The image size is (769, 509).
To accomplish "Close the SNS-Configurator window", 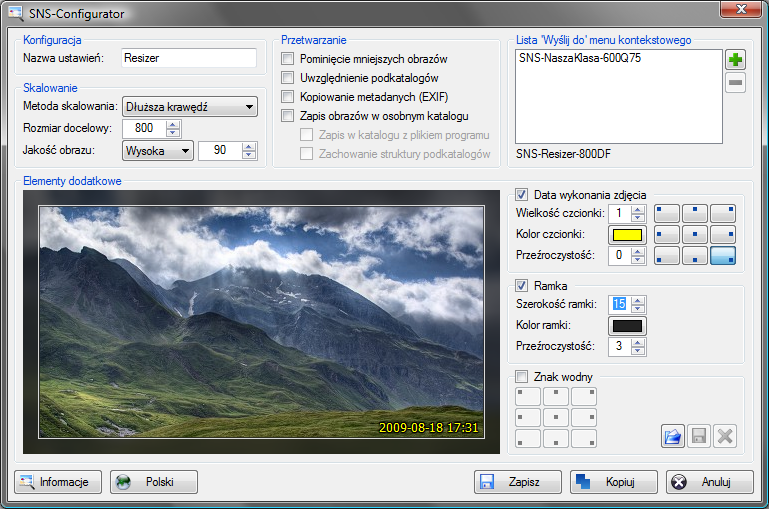I will click(x=741, y=8).
